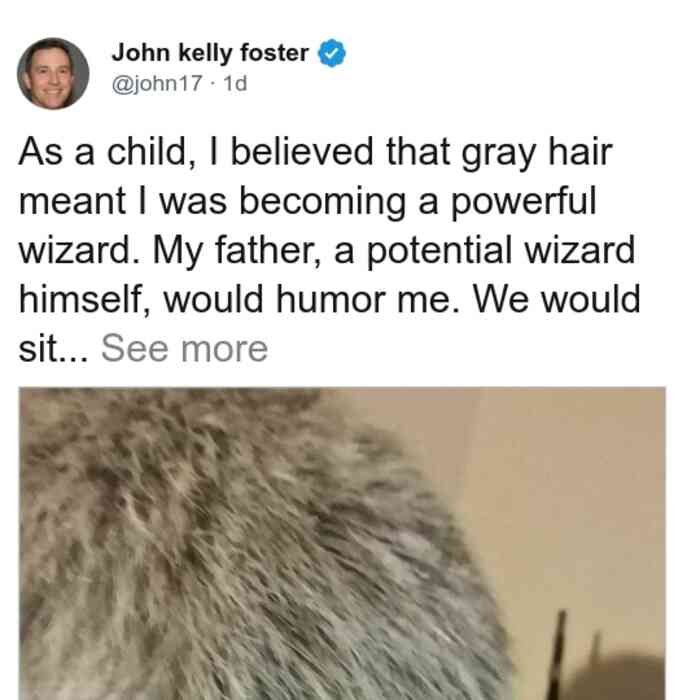700x700 pixels.
Task: Click the dark thin object in photo
Action: (x=557, y=654)
